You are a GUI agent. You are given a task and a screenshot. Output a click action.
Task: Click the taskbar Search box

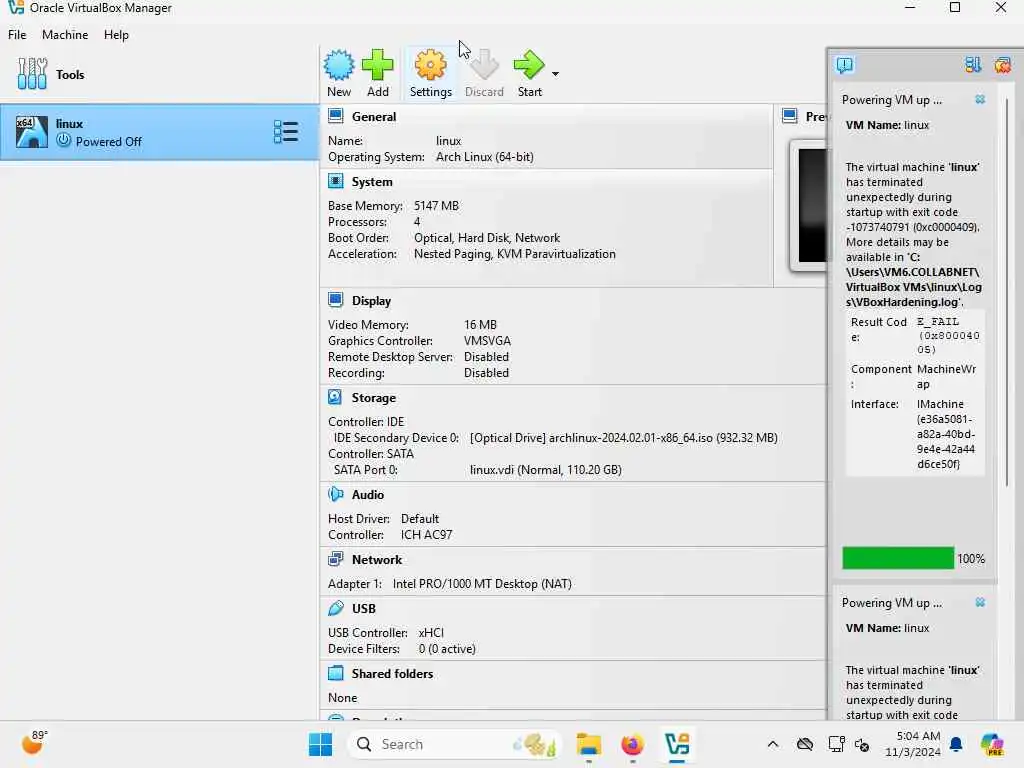click(455, 744)
